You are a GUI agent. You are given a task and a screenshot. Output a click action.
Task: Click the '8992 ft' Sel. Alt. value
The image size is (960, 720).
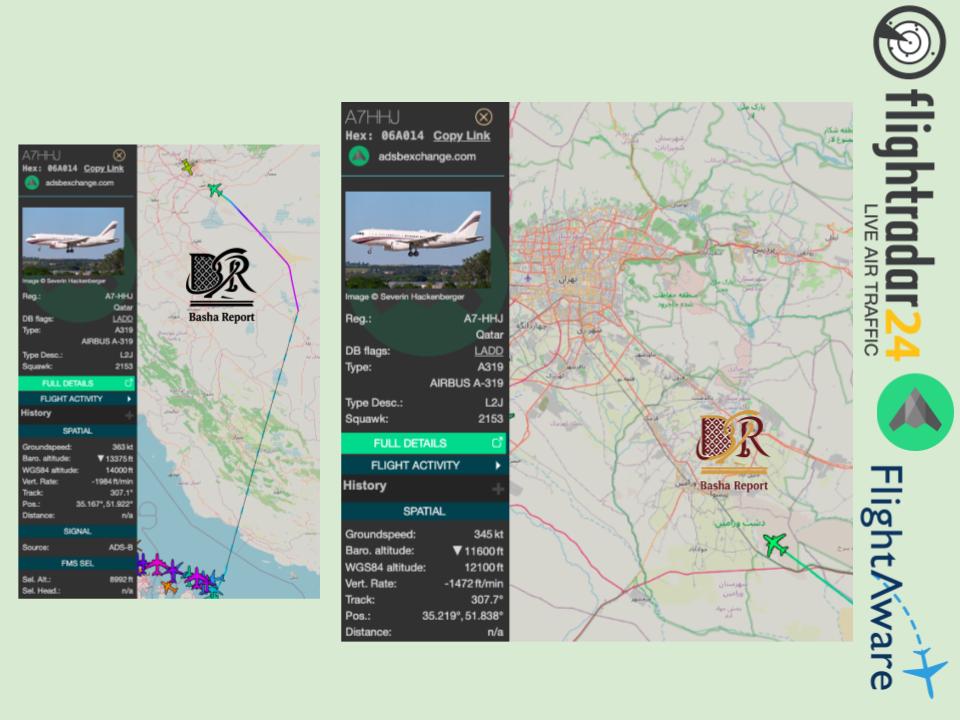(x=121, y=579)
